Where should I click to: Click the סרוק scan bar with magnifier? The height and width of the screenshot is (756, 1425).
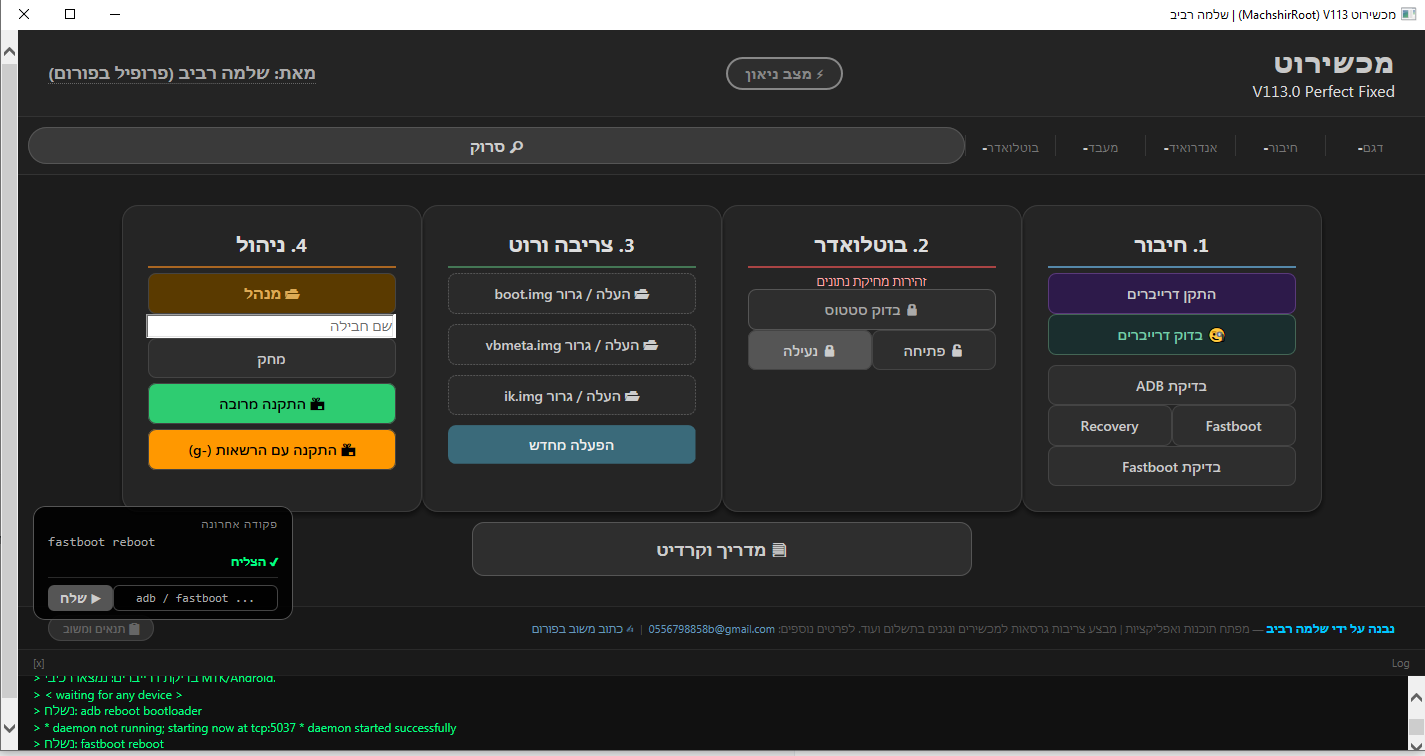(x=496, y=146)
